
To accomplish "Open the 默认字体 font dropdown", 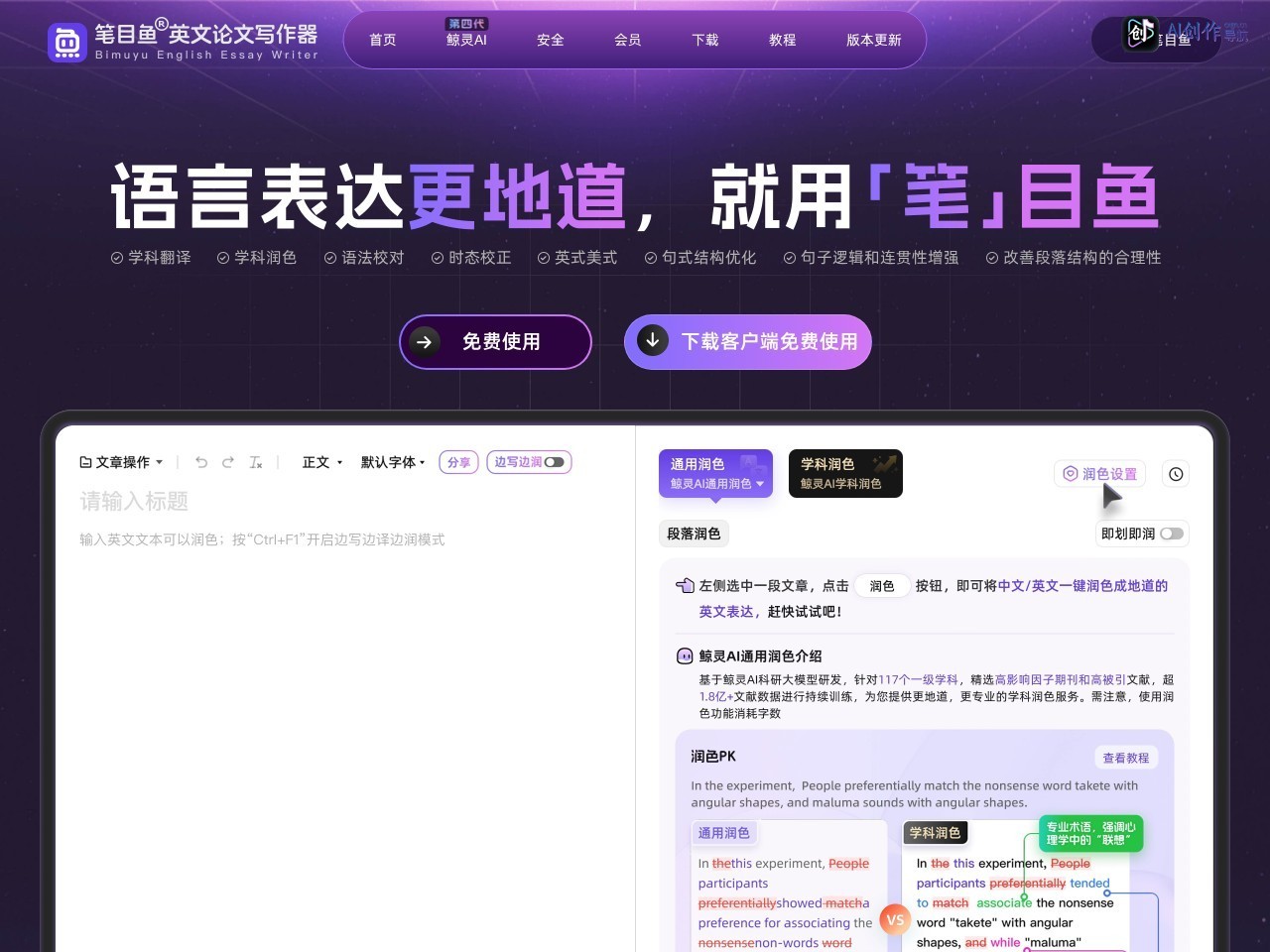I will [x=393, y=462].
